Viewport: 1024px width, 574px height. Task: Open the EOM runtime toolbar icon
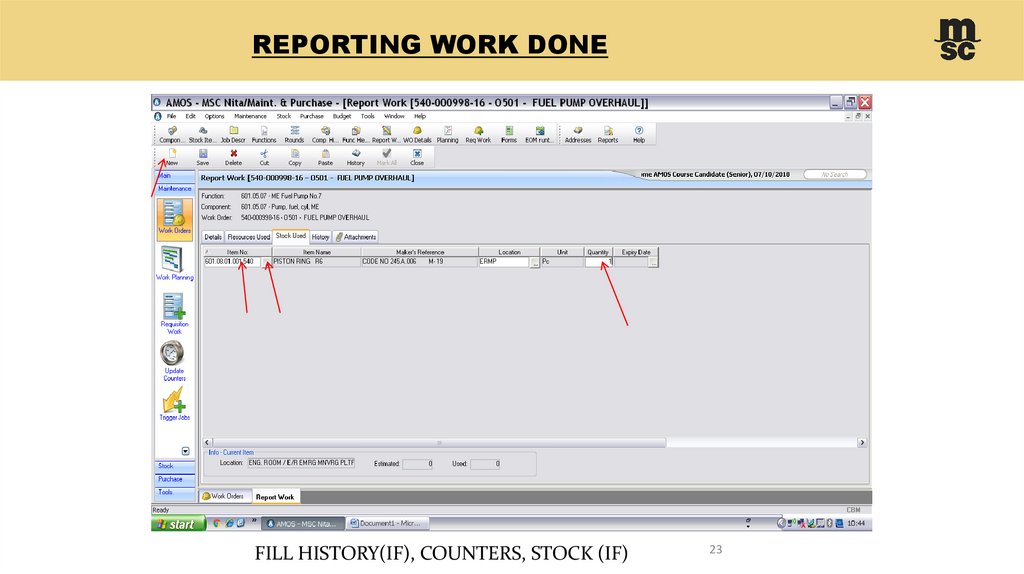539,134
